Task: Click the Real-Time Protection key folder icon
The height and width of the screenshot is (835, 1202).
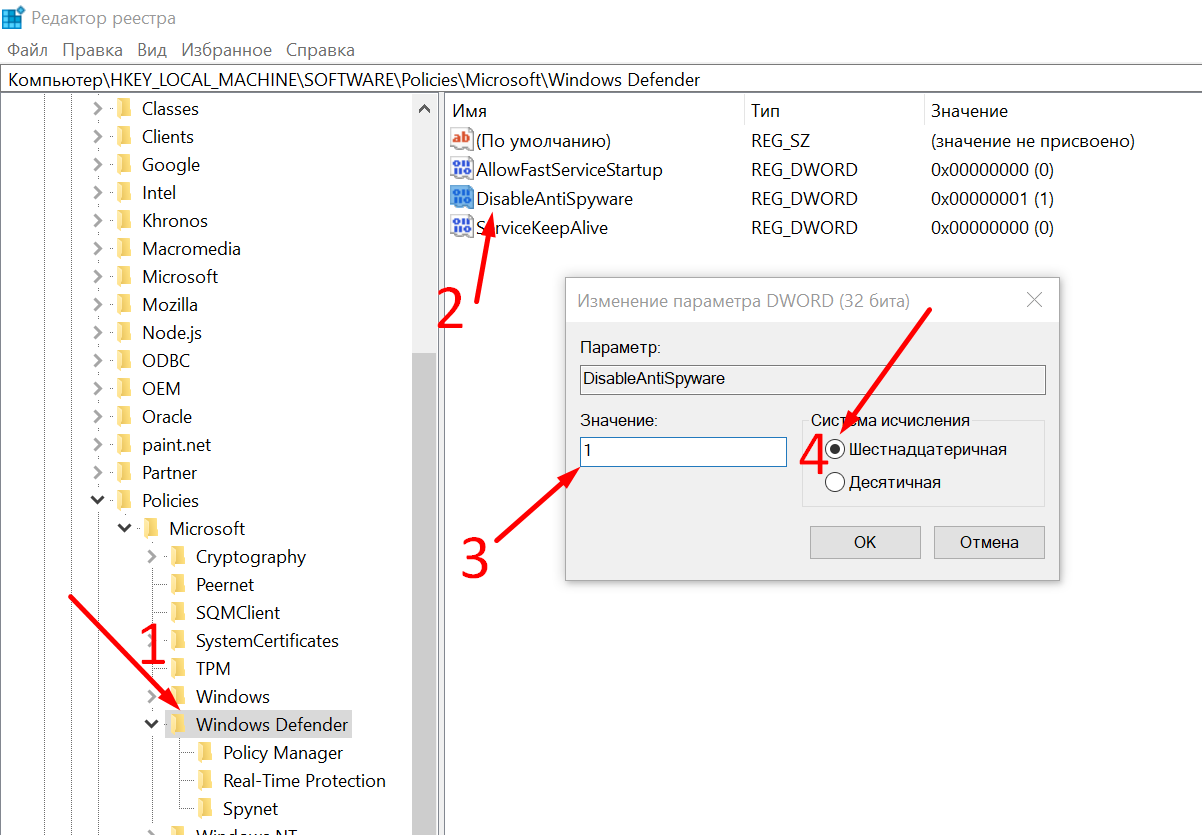Action: (205, 781)
